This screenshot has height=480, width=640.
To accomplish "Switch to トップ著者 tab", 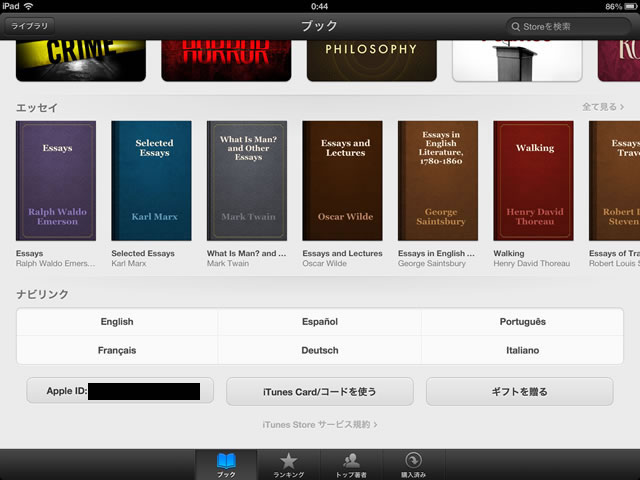I will [x=351, y=465].
